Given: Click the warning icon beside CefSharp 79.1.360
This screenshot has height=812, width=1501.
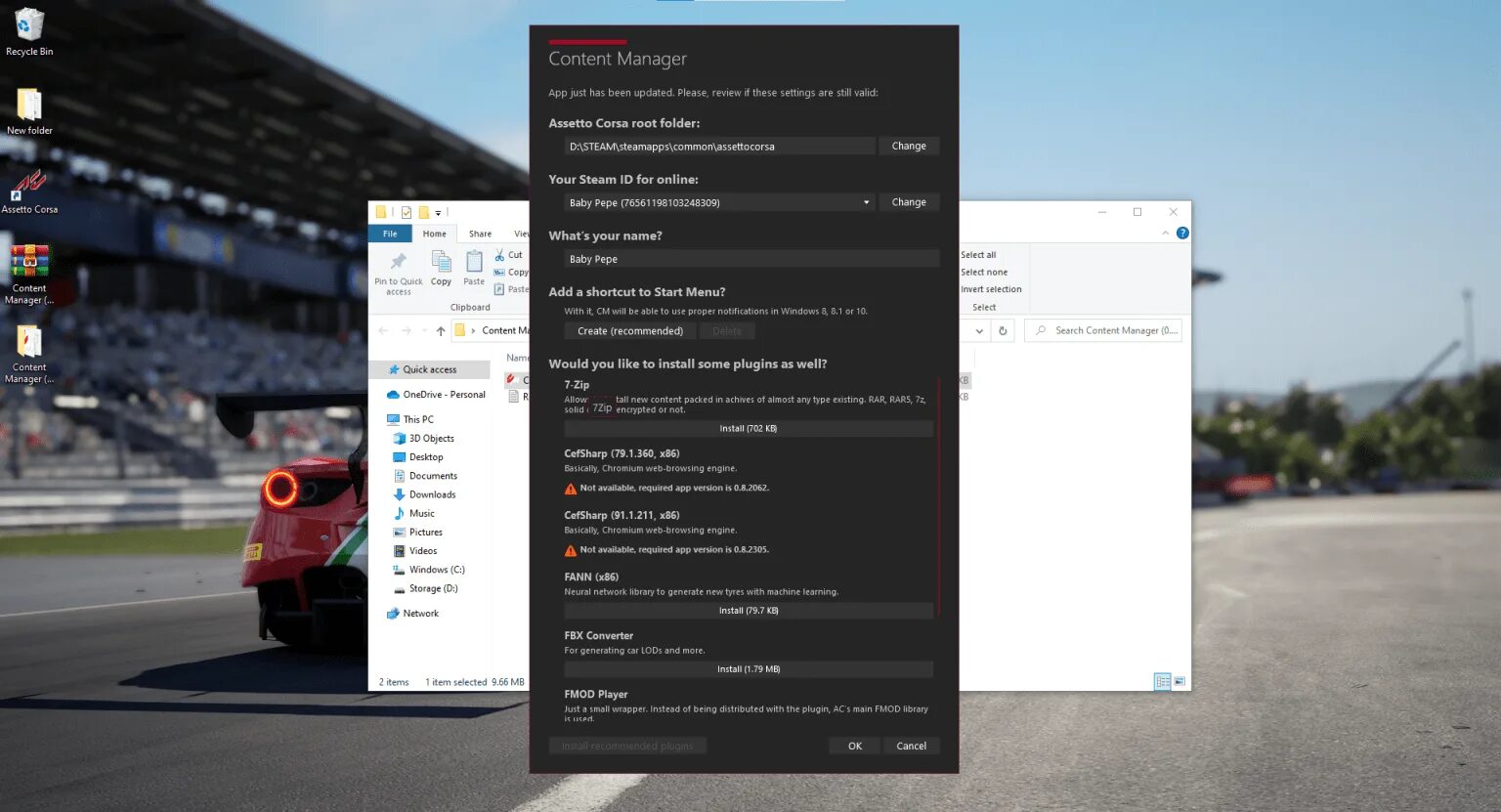Looking at the screenshot, I should pos(571,489).
